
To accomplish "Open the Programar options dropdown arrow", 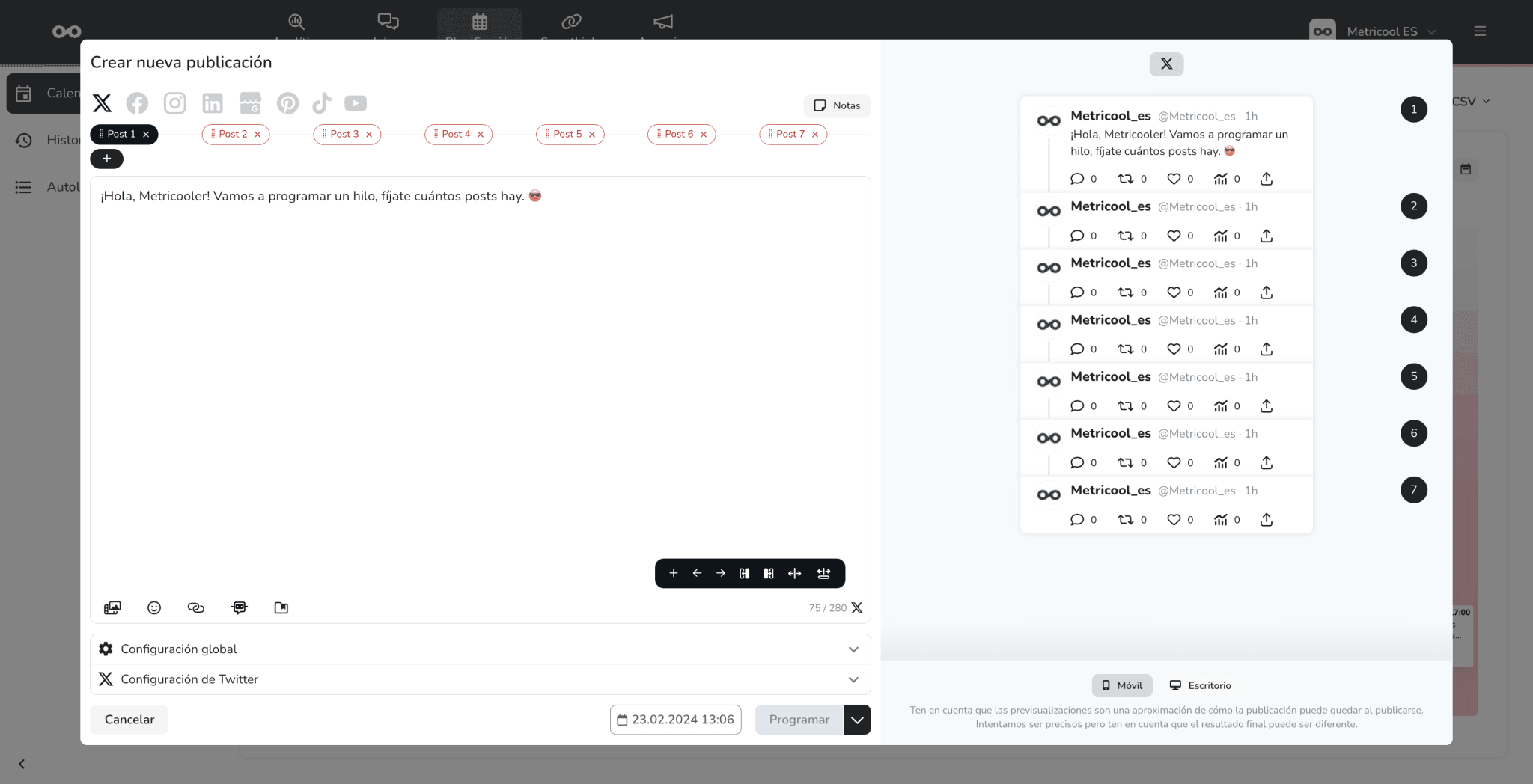I will [x=856, y=719].
